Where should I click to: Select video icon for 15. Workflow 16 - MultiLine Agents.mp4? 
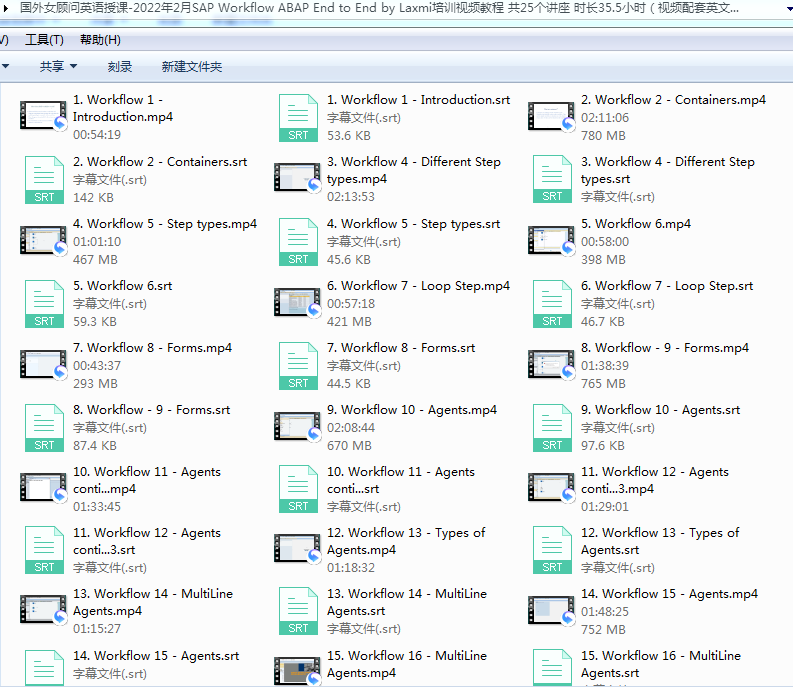(297, 670)
